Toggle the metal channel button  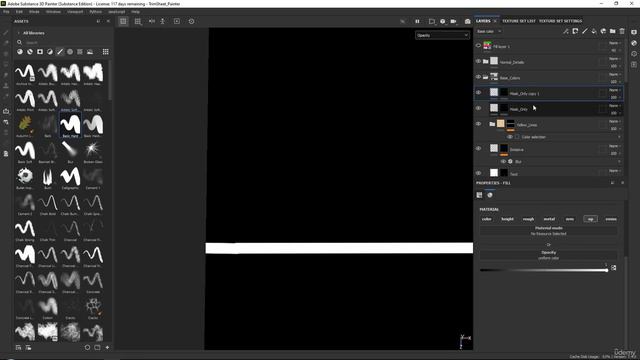pos(549,219)
